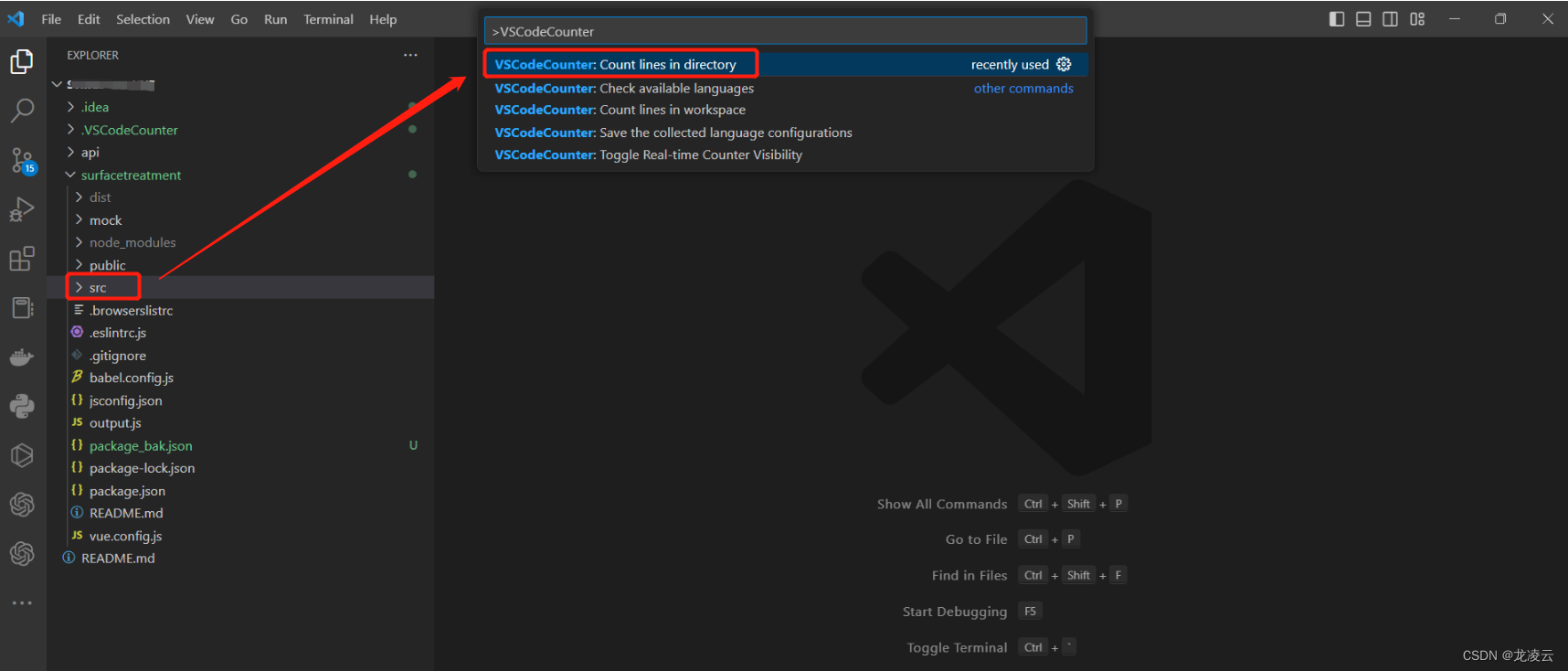
Task: Open the Search view in activity bar
Action: point(22,111)
